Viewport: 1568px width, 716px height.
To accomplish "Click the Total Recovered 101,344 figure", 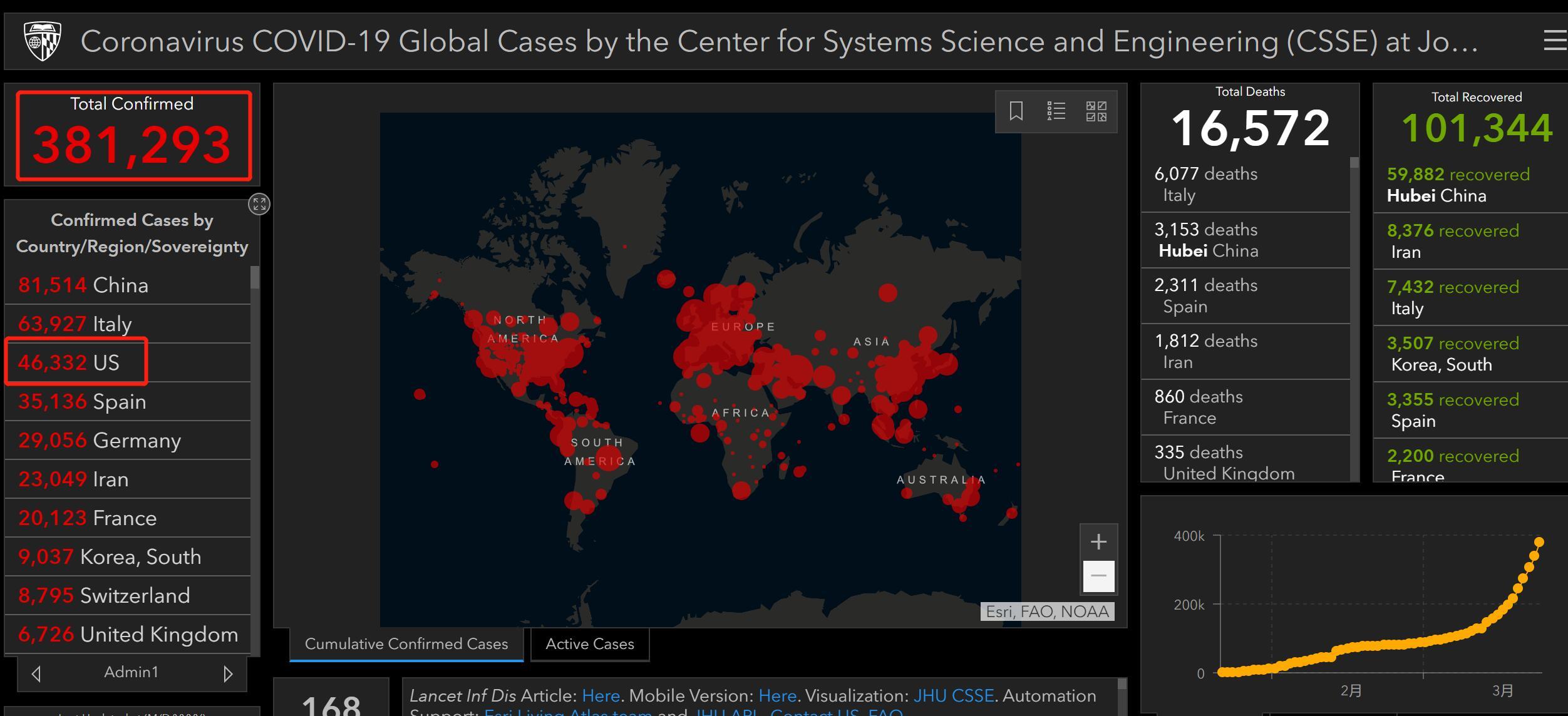I will pyautogui.click(x=1477, y=128).
